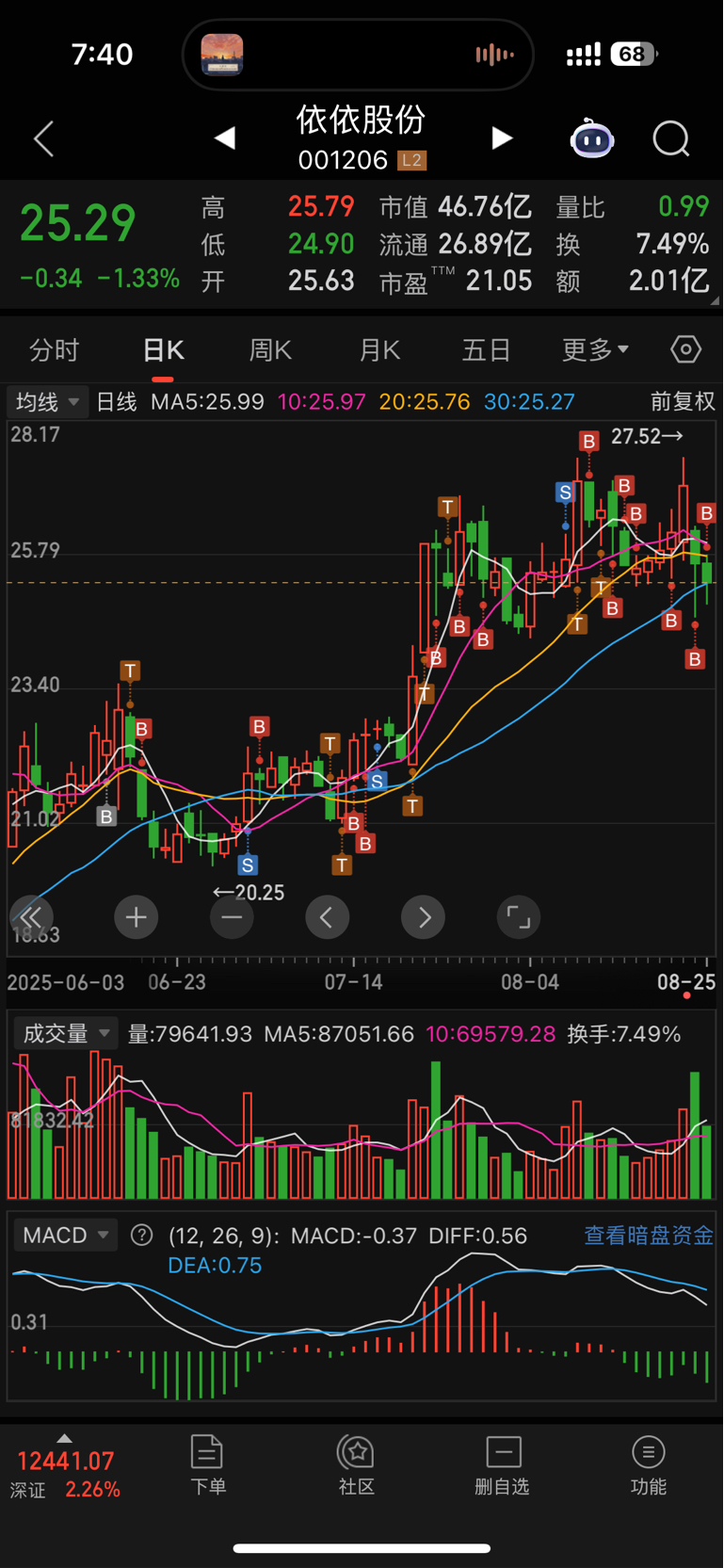
Task: Enter fullscreen chart mode
Action: pos(519,917)
